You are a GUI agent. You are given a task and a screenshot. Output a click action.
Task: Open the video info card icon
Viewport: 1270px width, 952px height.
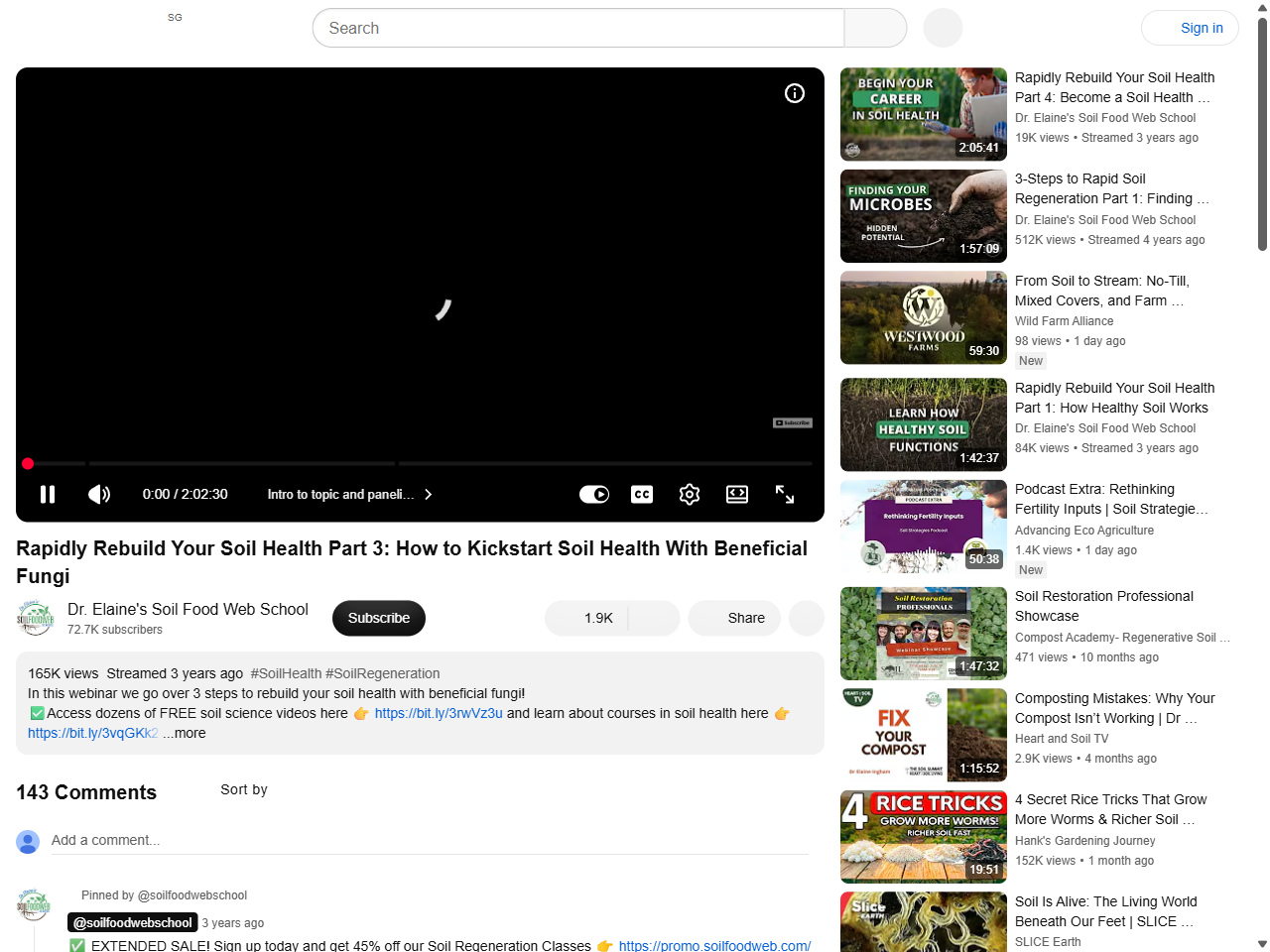click(795, 93)
